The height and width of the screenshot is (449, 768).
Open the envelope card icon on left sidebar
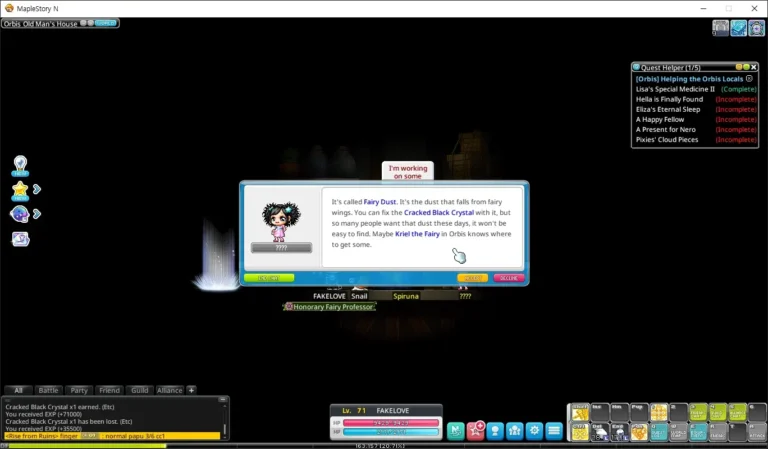coord(21,239)
